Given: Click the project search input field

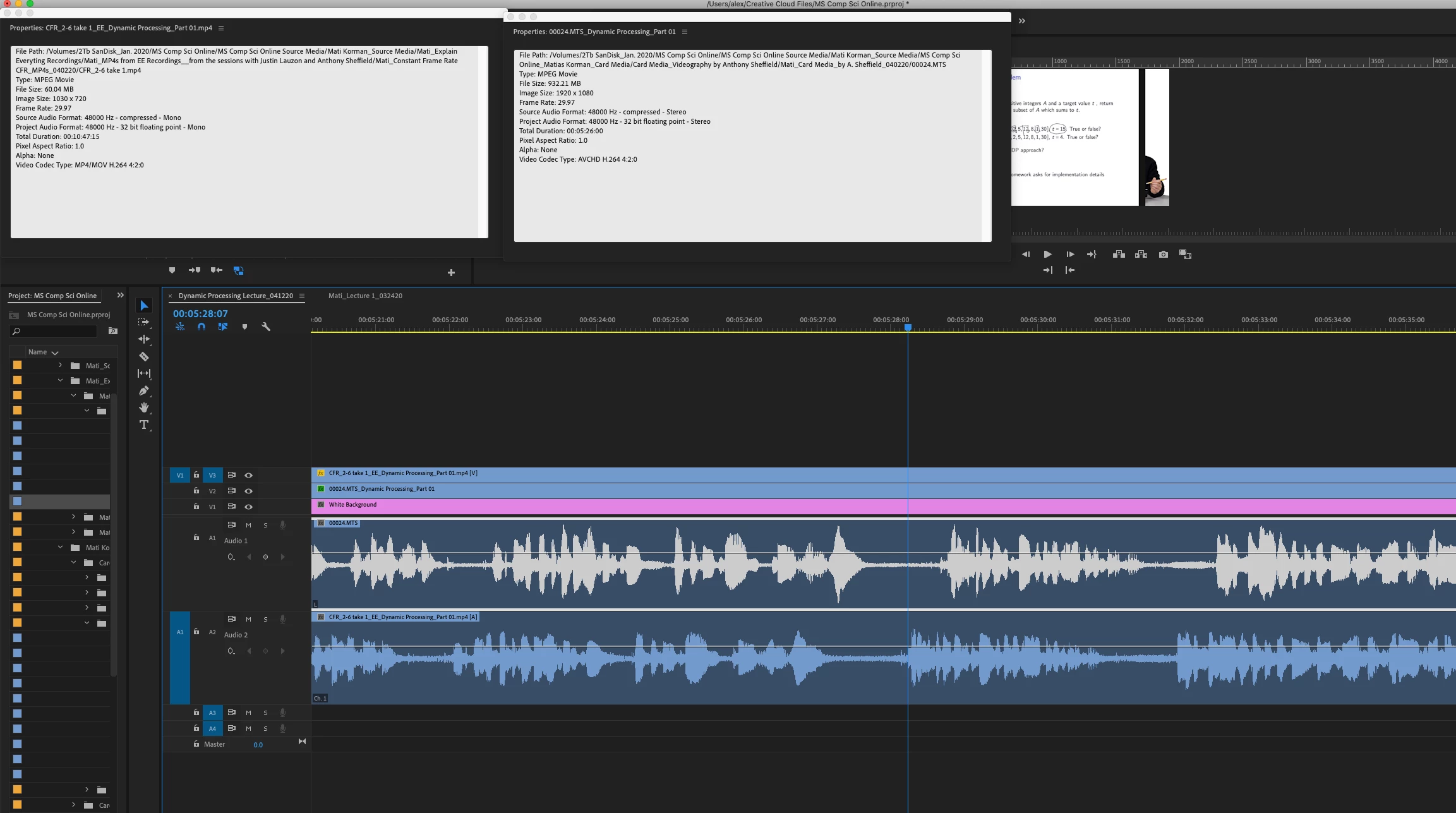Looking at the screenshot, I should (57, 331).
